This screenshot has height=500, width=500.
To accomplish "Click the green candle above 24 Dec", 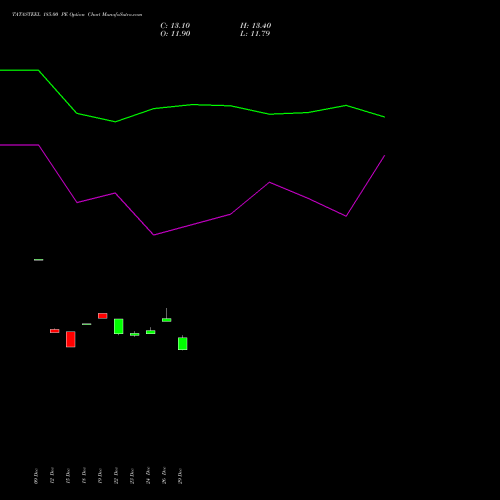I will 151,332.
